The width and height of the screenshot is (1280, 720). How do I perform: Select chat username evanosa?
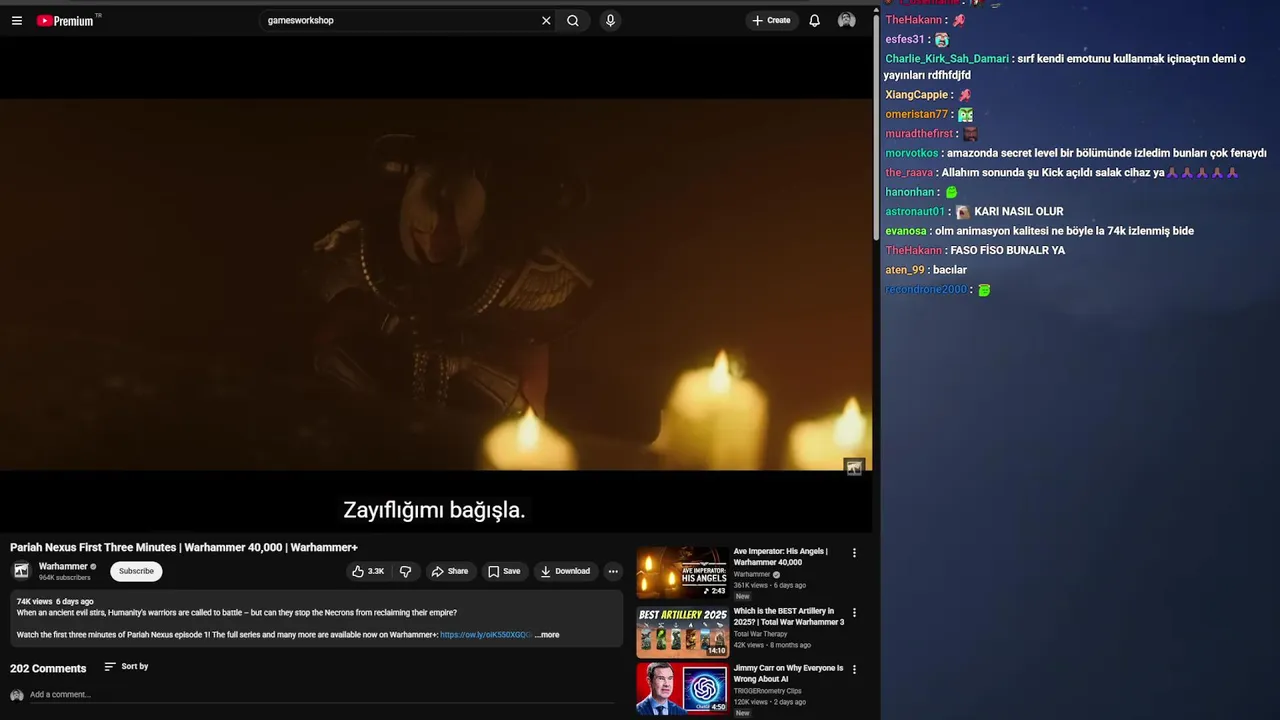pos(906,231)
